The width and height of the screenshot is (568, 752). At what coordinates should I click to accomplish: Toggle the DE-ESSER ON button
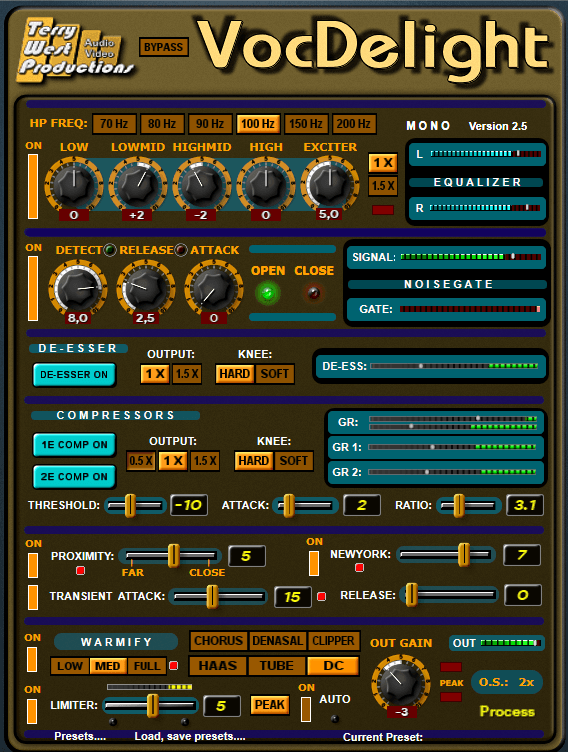tap(74, 375)
